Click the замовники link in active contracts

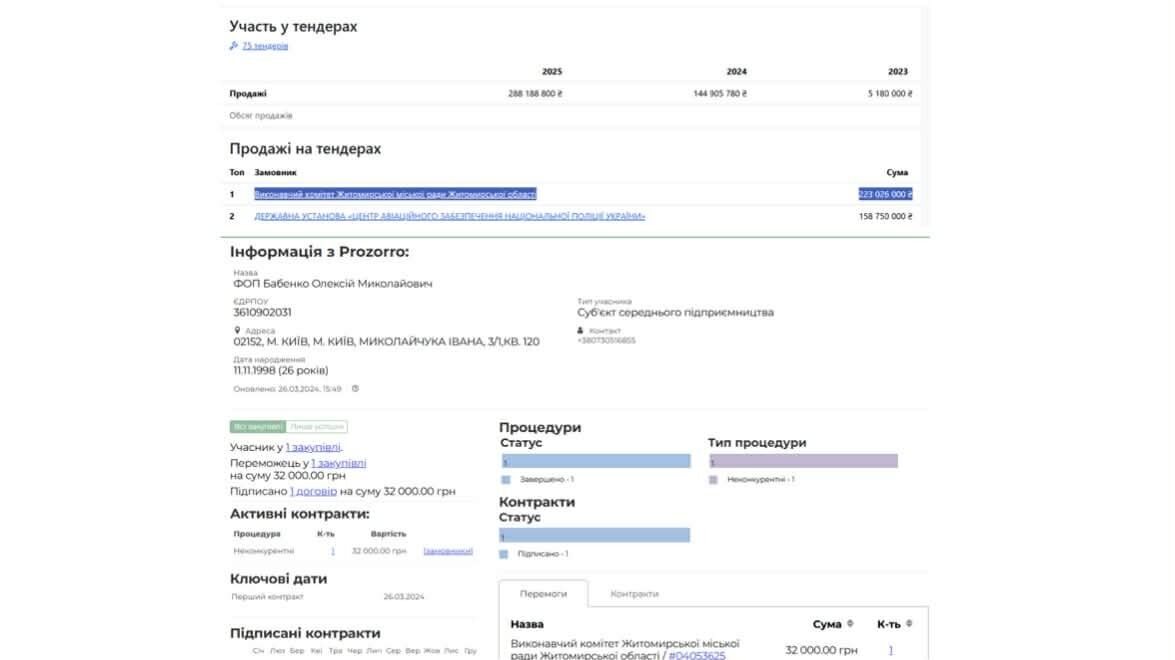click(447, 551)
